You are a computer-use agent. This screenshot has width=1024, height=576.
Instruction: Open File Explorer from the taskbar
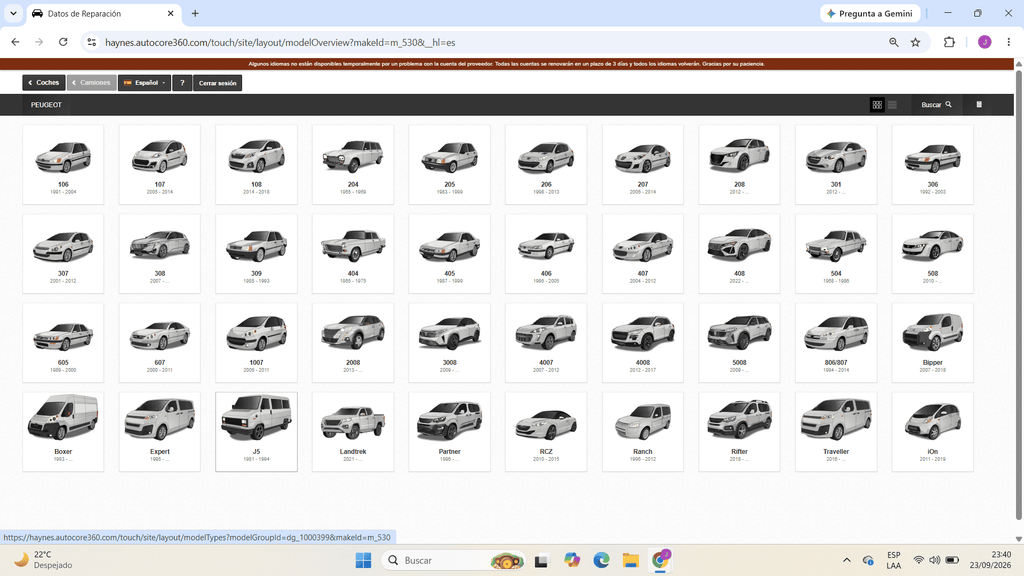click(630, 560)
